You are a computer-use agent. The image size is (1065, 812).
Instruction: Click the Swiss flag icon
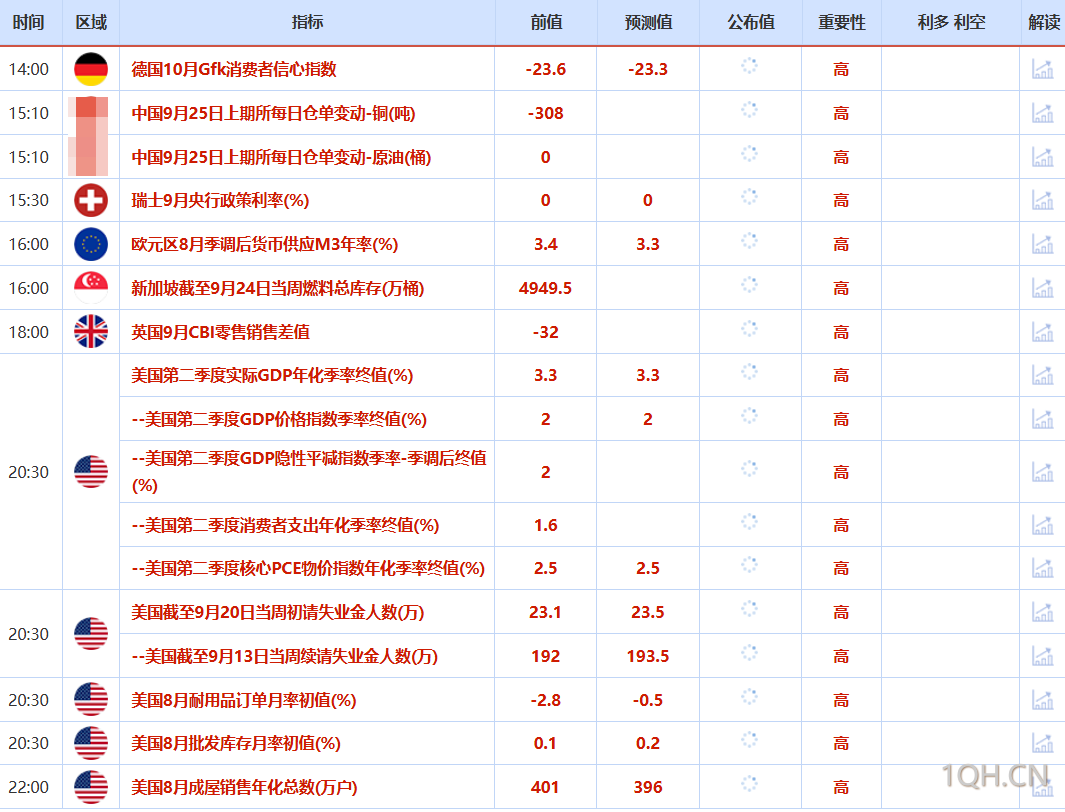(x=90, y=200)
